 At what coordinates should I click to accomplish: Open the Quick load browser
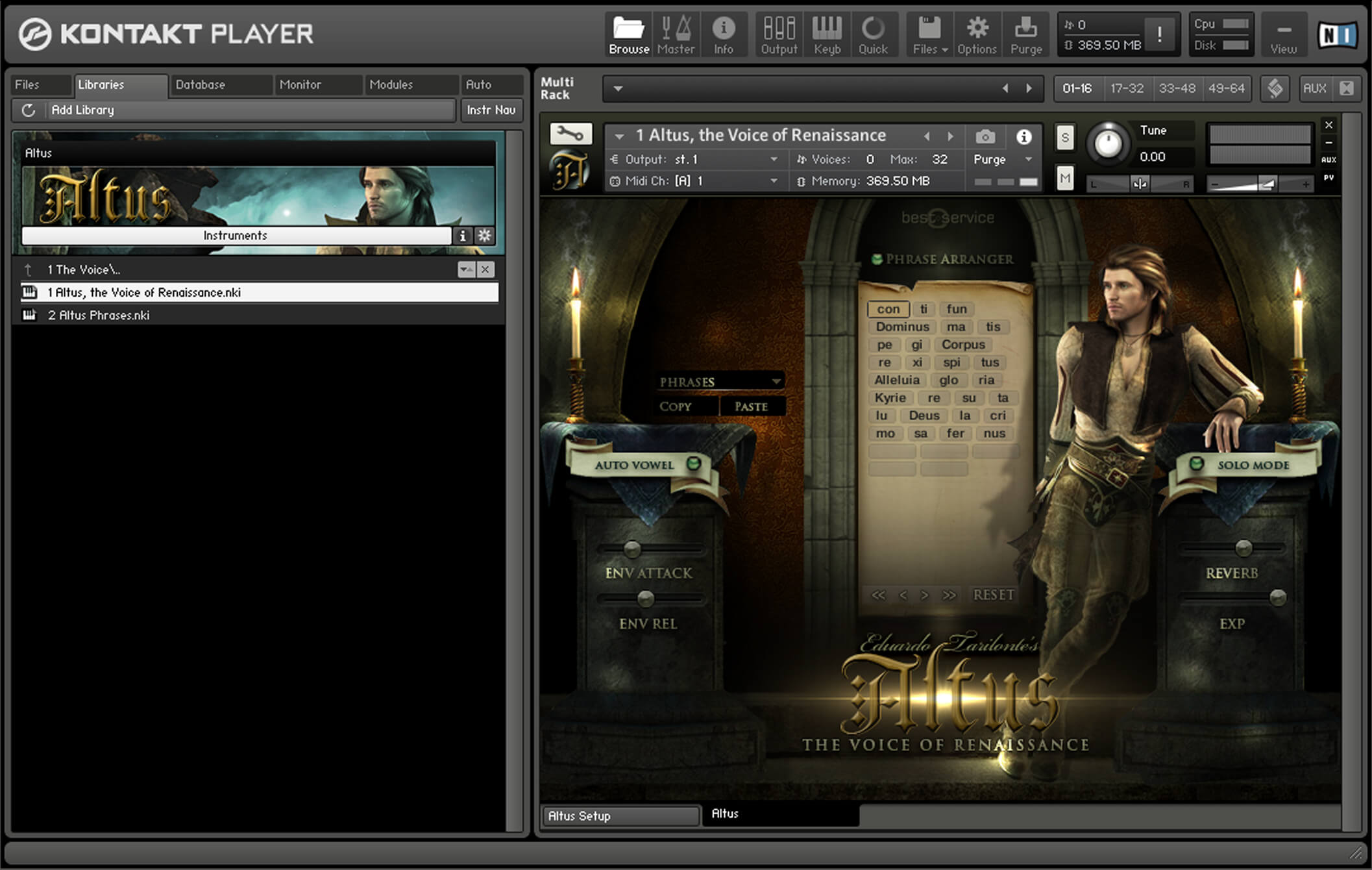pos(873,34)
